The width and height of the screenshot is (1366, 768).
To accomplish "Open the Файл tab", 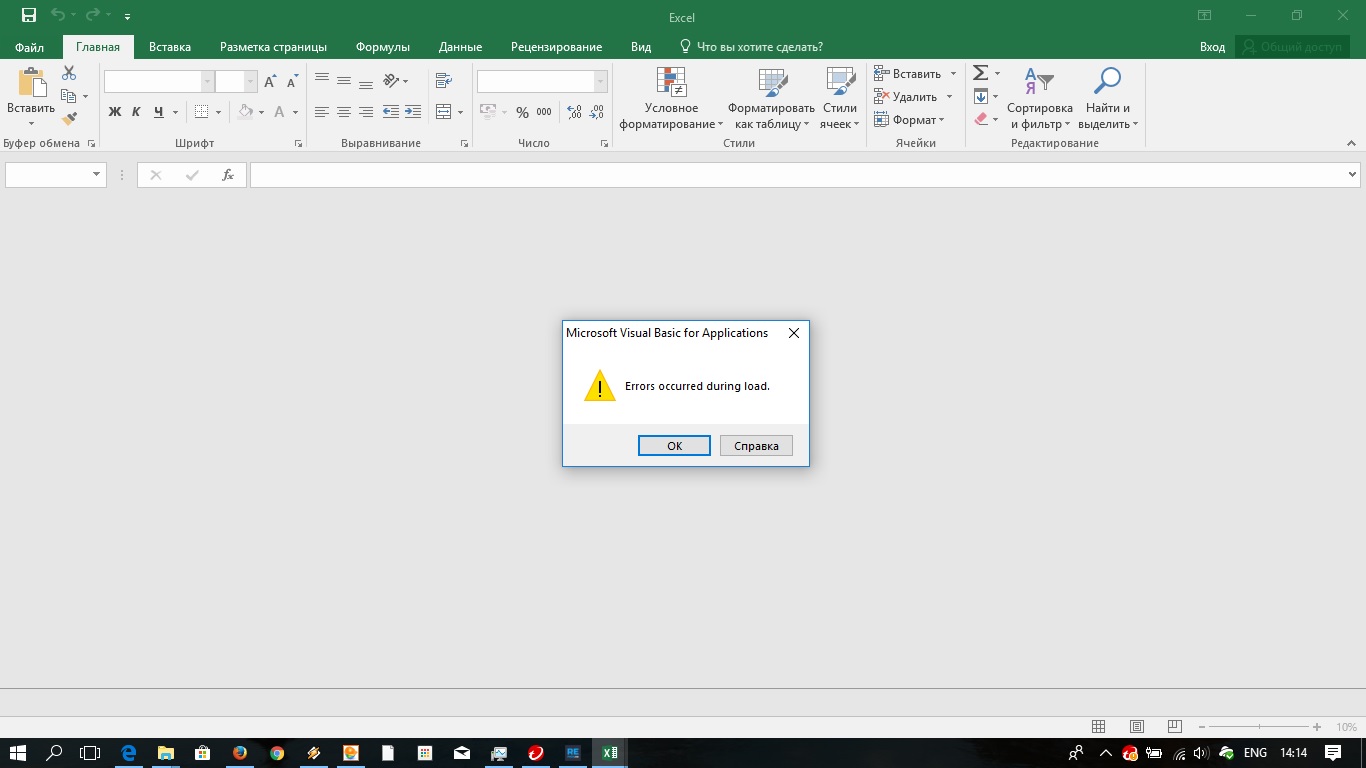I will [29, 47].
